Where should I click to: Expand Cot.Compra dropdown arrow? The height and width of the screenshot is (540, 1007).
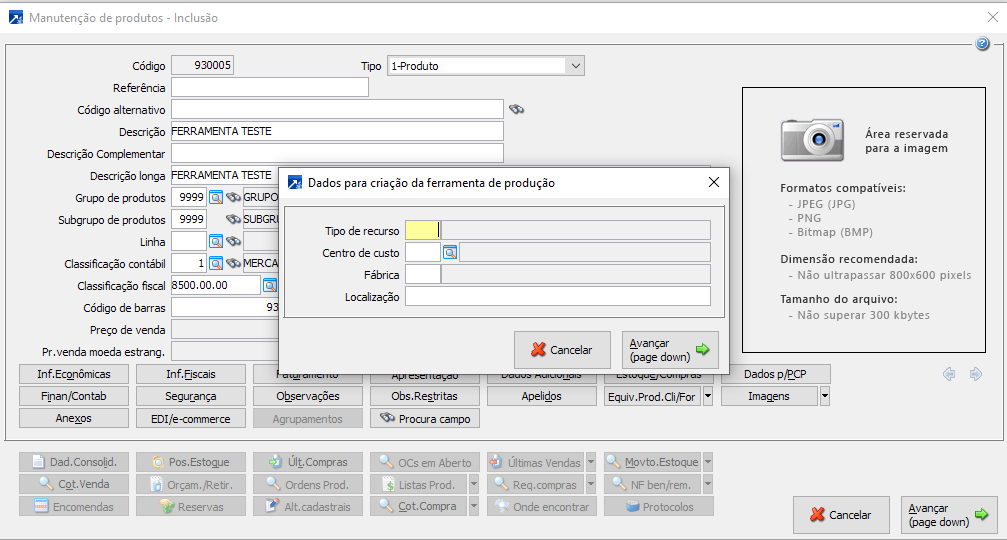coord(474,506)
